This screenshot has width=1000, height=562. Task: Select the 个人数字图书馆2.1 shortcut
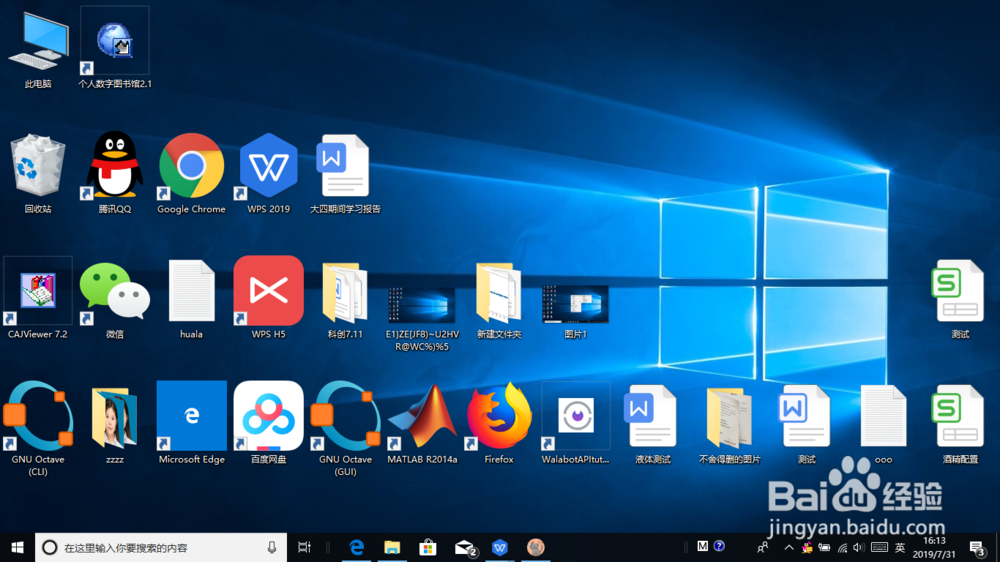(115, 48)
